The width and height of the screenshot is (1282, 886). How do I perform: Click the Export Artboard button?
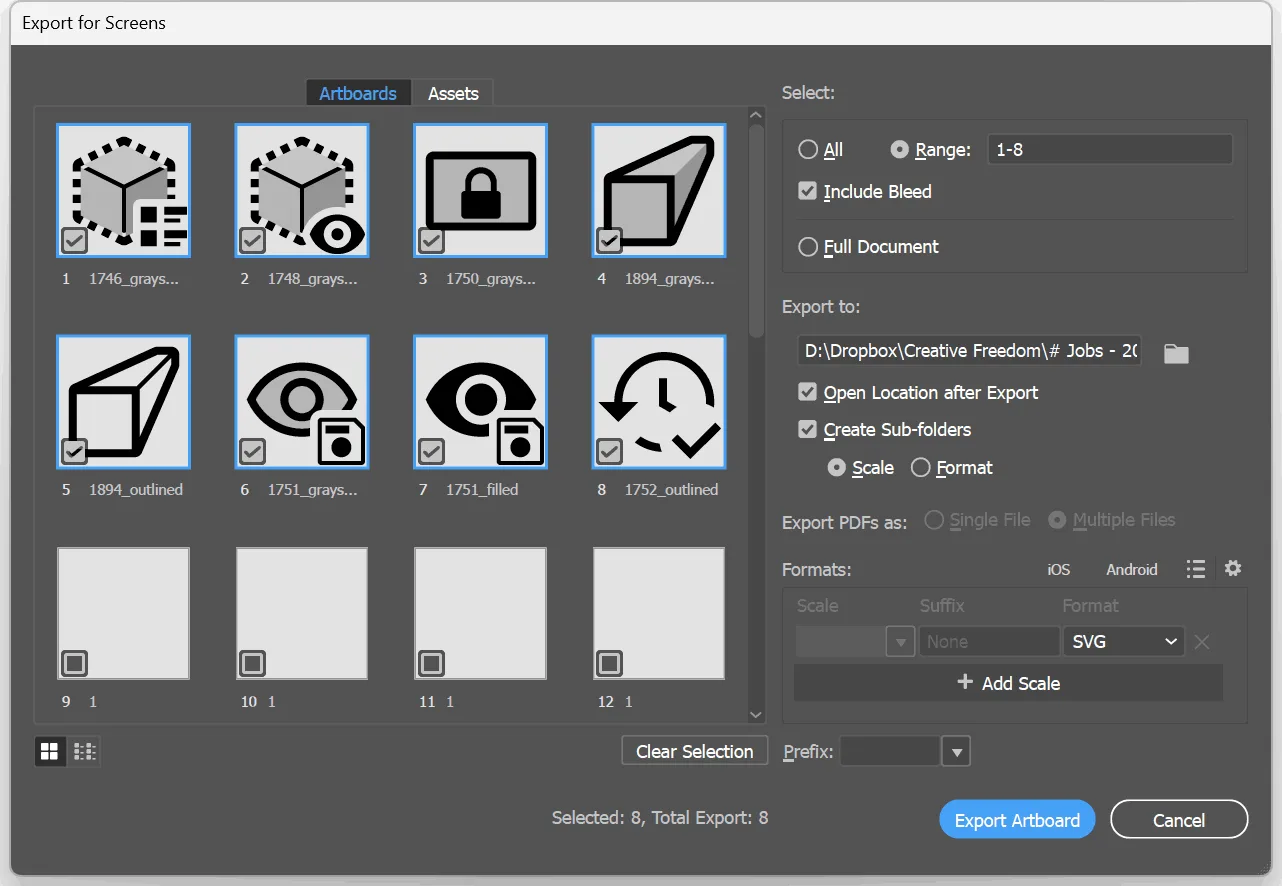click(x=1017, y=819)
